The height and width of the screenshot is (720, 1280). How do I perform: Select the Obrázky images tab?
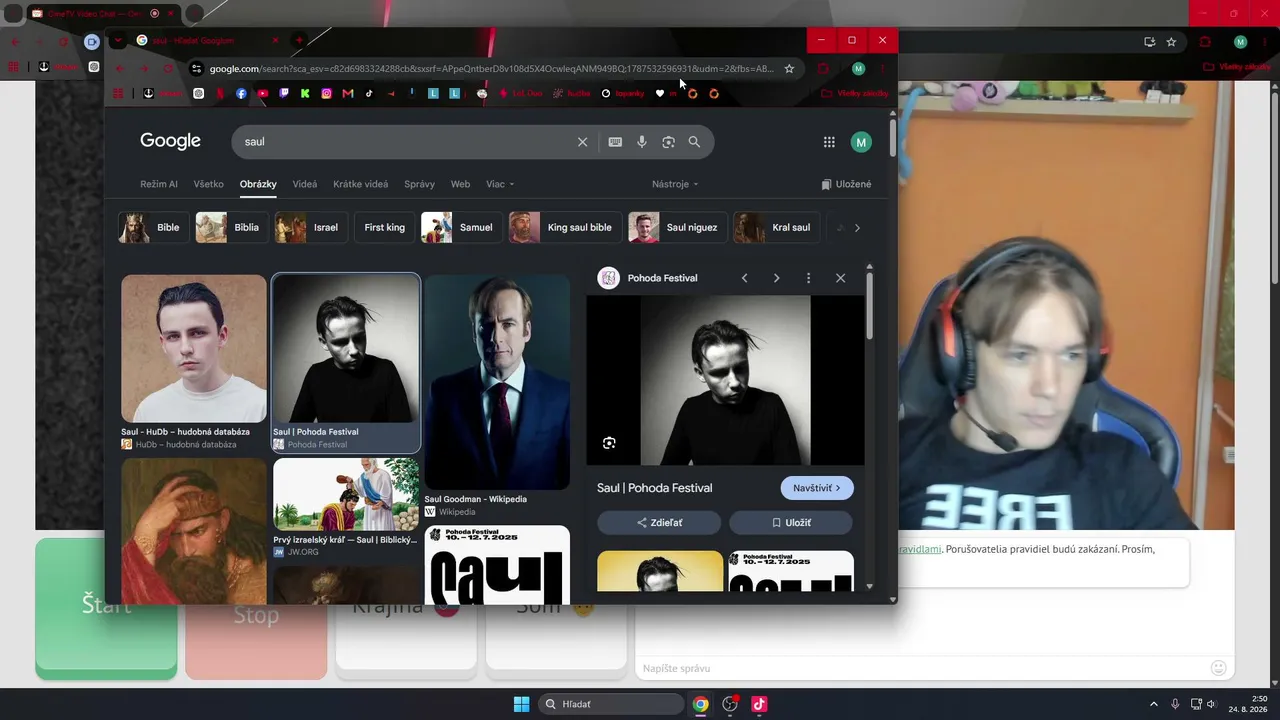pos(258,184)
